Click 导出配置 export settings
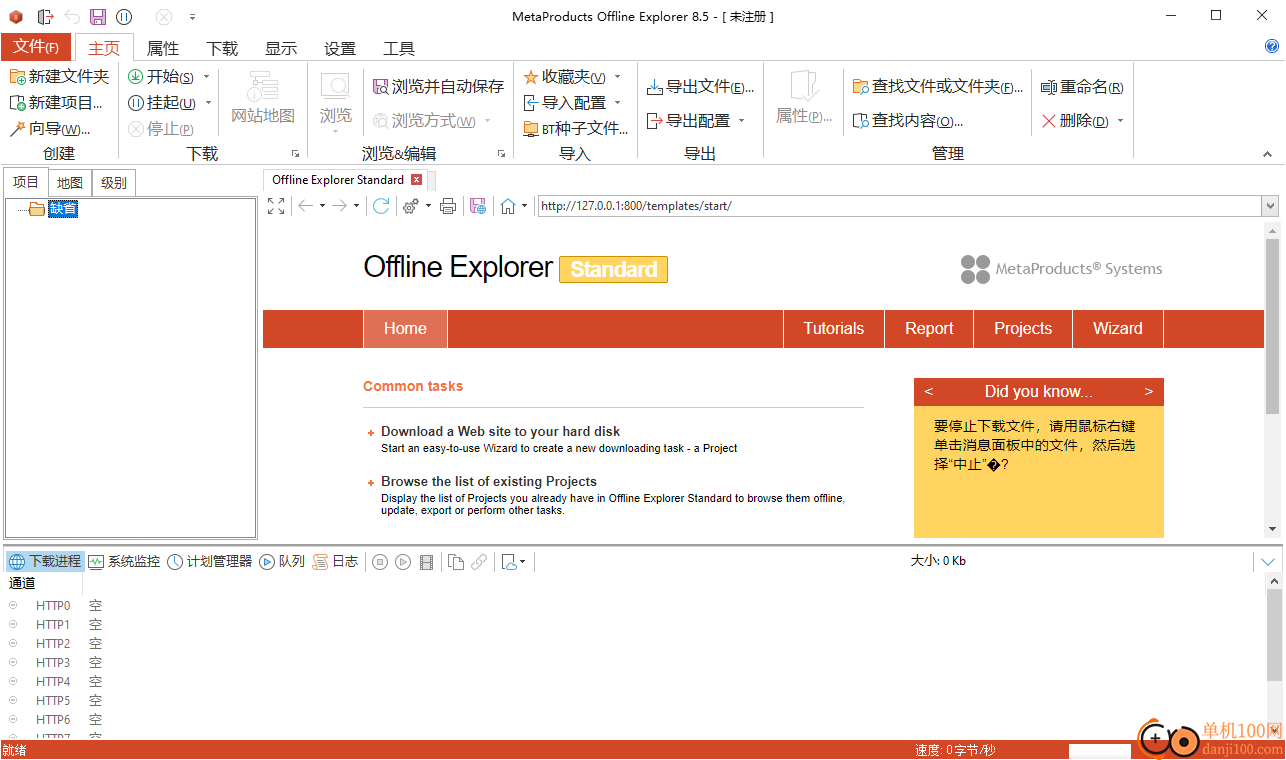This screenshot has width=1286, height=760. pos(688,121)
